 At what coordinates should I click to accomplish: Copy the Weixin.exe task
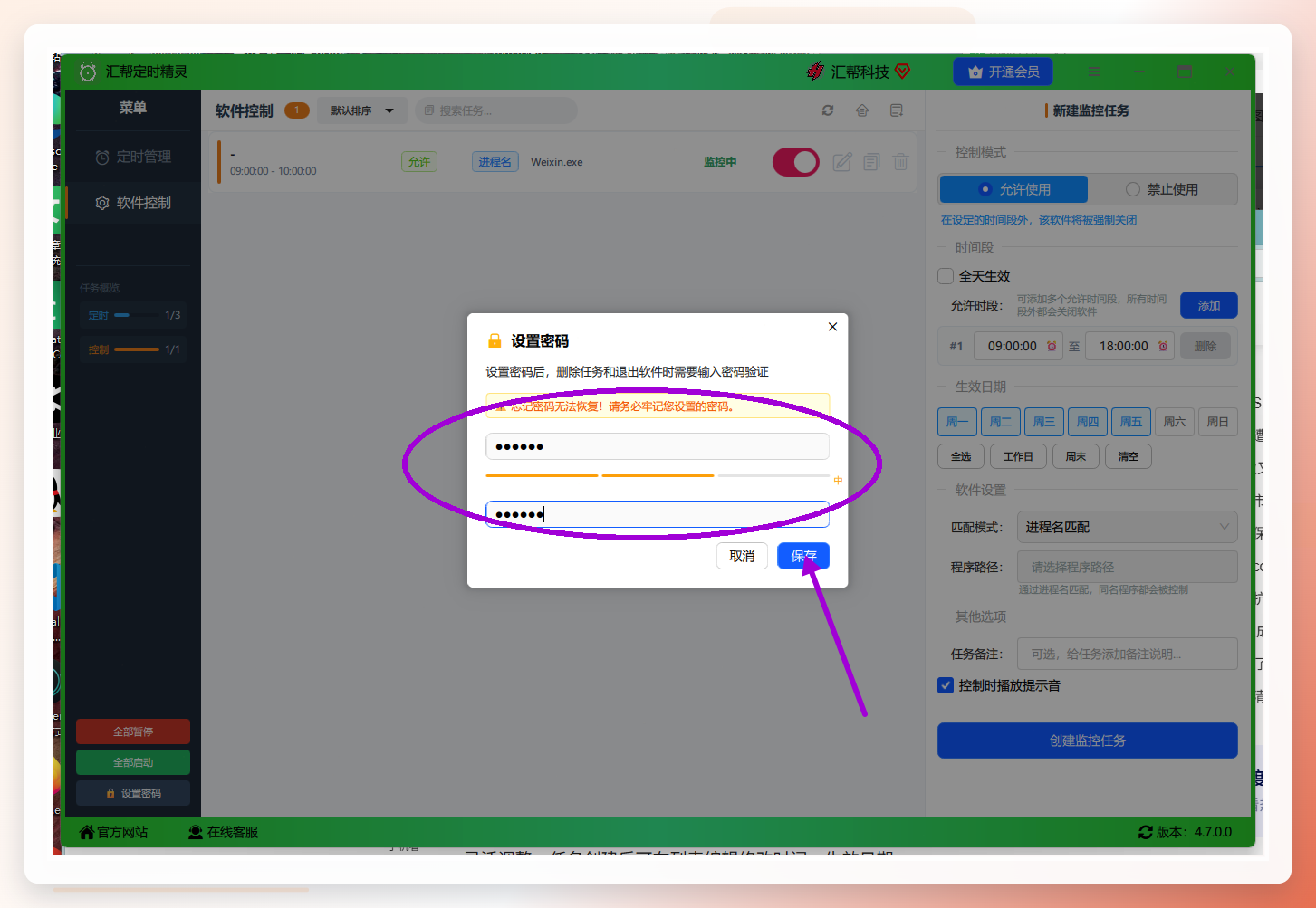click(871, 162)
